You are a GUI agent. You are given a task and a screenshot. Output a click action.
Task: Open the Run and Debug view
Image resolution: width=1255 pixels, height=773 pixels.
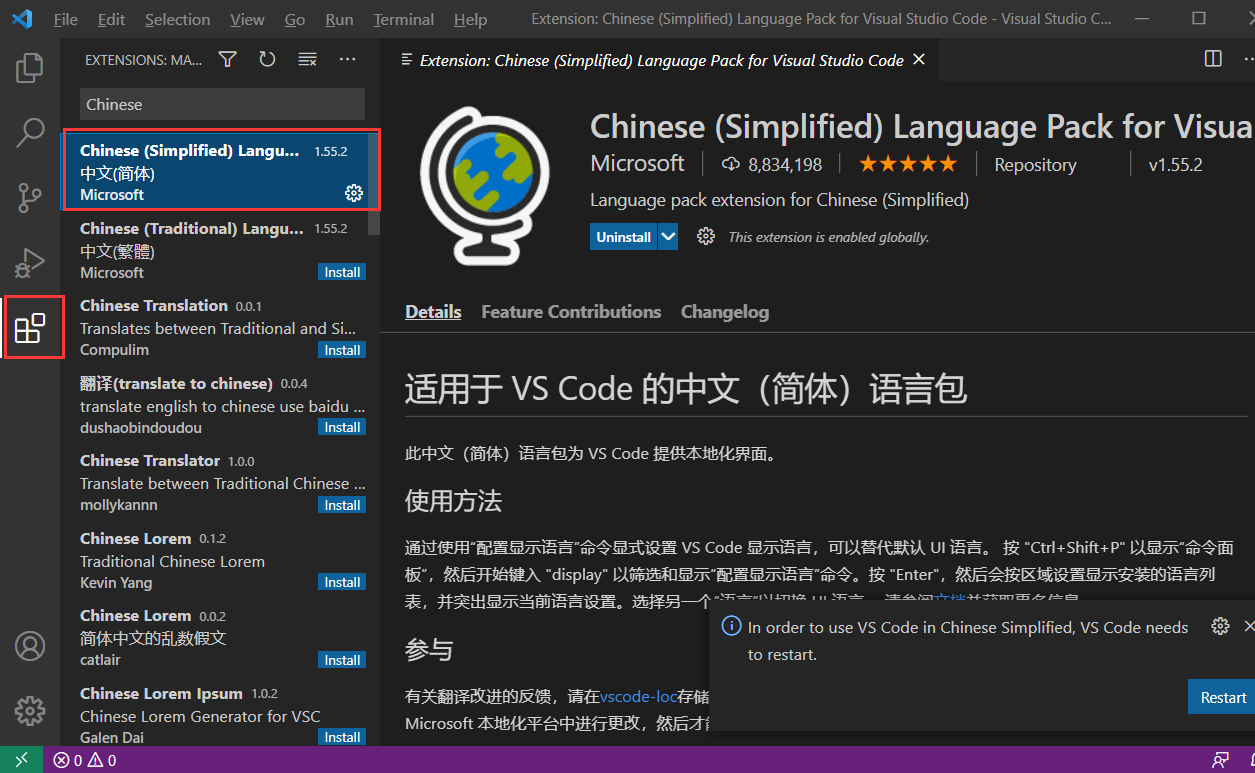tap(30, 263)
